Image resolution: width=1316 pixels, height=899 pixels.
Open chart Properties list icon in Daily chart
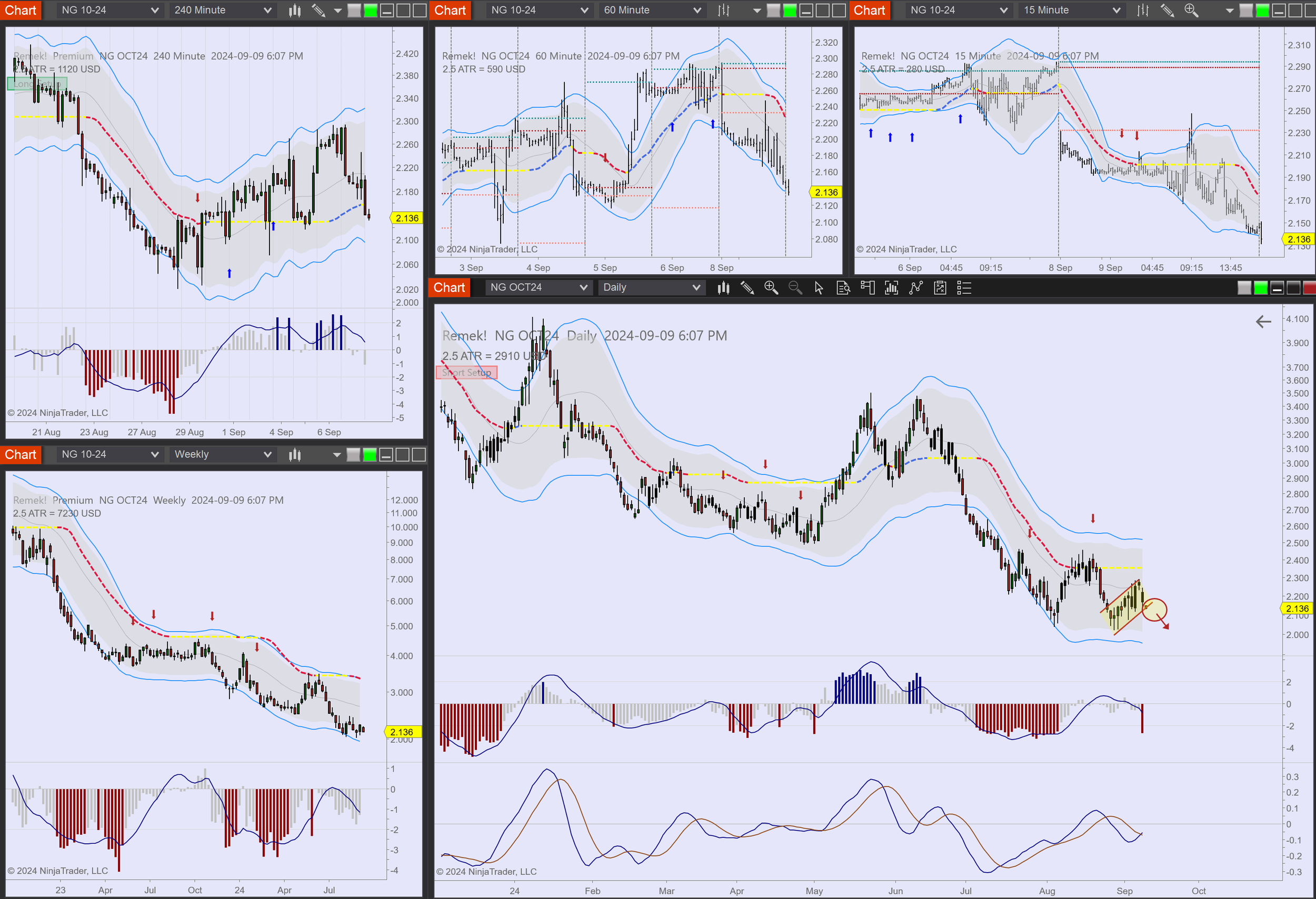964,287
